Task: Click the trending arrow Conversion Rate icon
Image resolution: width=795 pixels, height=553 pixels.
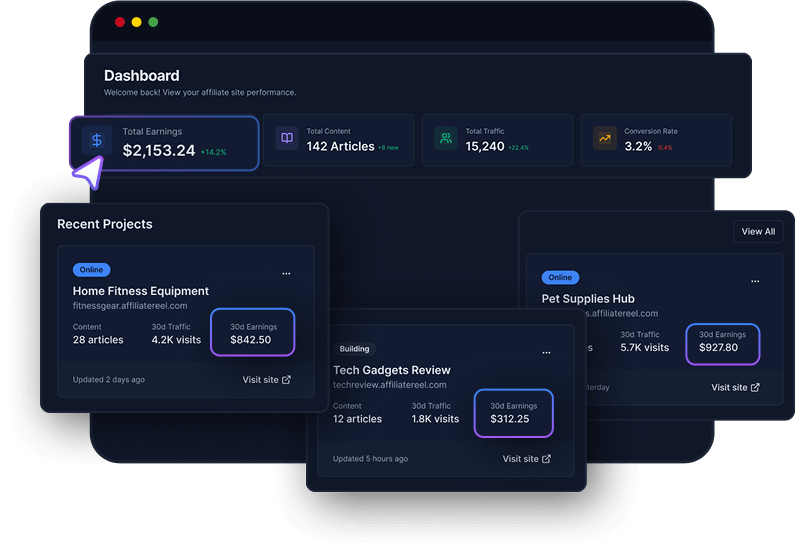Action: tap(605, 138)
